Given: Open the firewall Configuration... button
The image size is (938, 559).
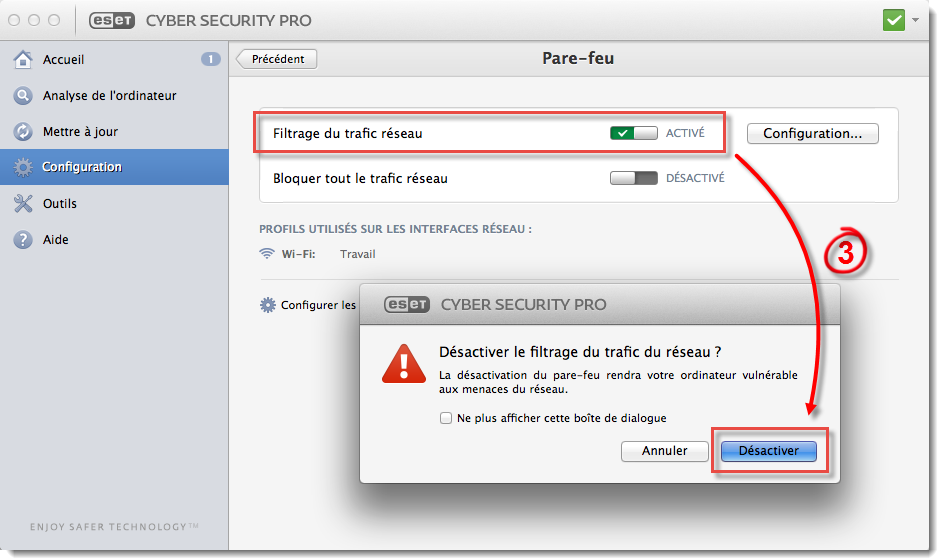Looking at the screenshot, I should [812, 133].
